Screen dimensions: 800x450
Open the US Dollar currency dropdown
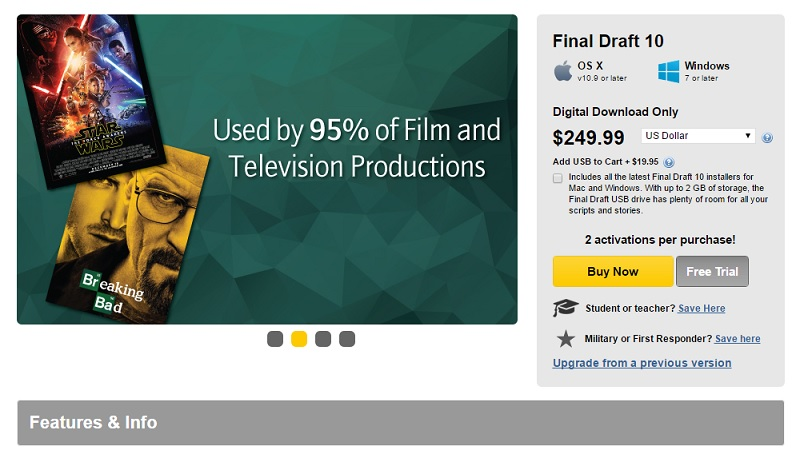(x=698, y=136)
